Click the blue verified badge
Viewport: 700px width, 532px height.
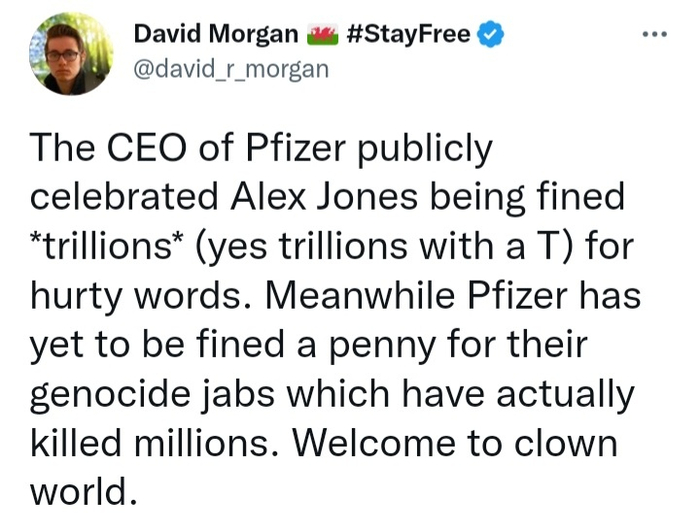coord(489,34)
